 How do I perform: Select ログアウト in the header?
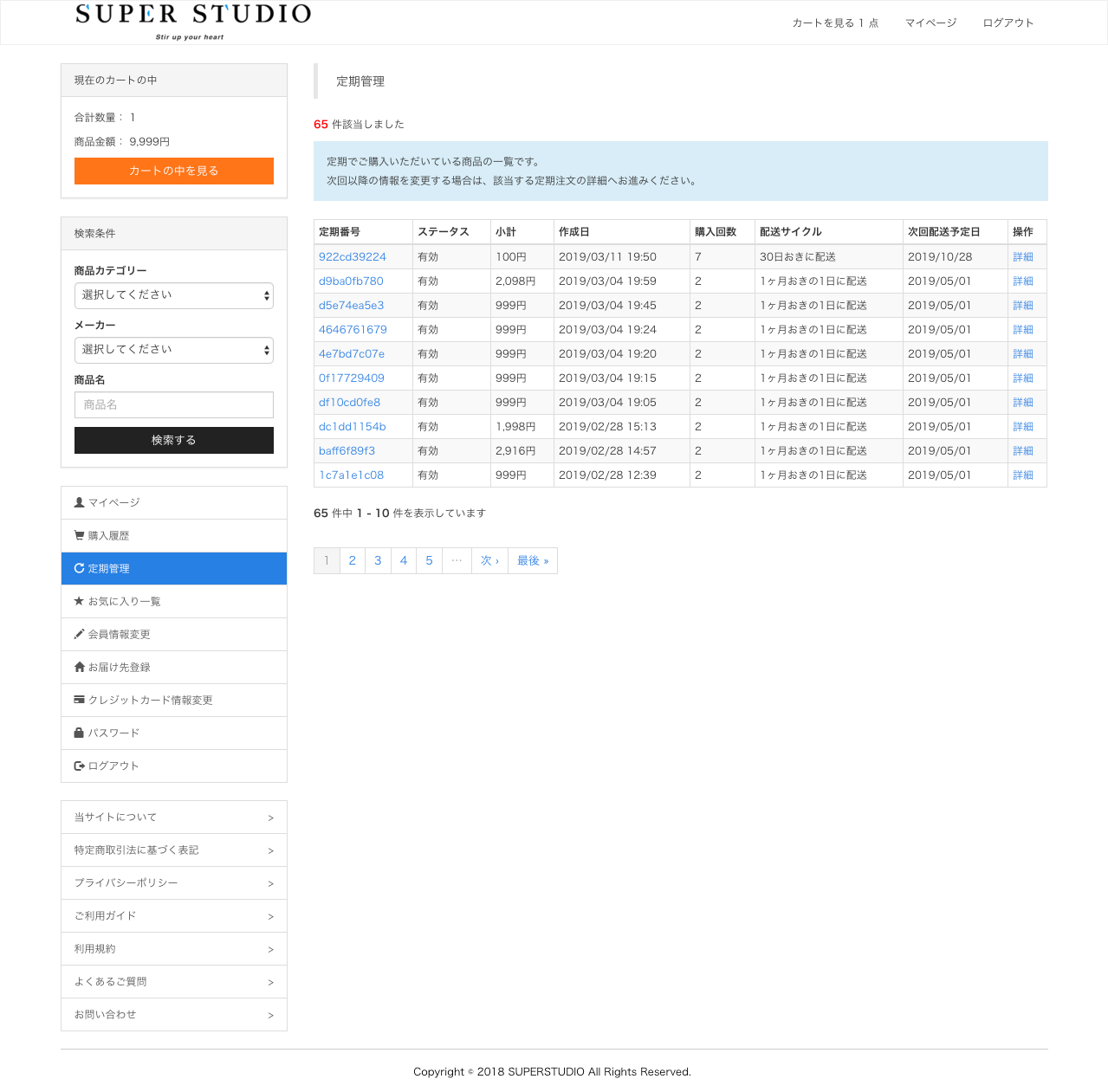pos(1008,23)
